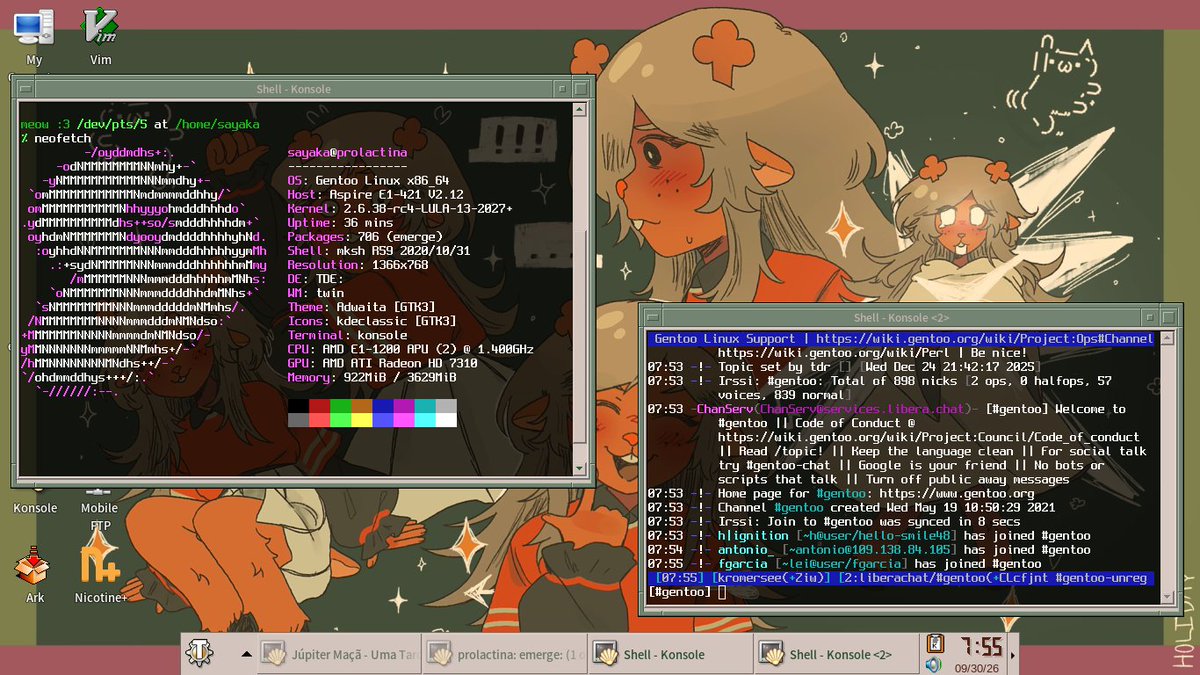Click scrollbar down arrow in Shell - Konsole
The image size is (1200, 675).
581,467
